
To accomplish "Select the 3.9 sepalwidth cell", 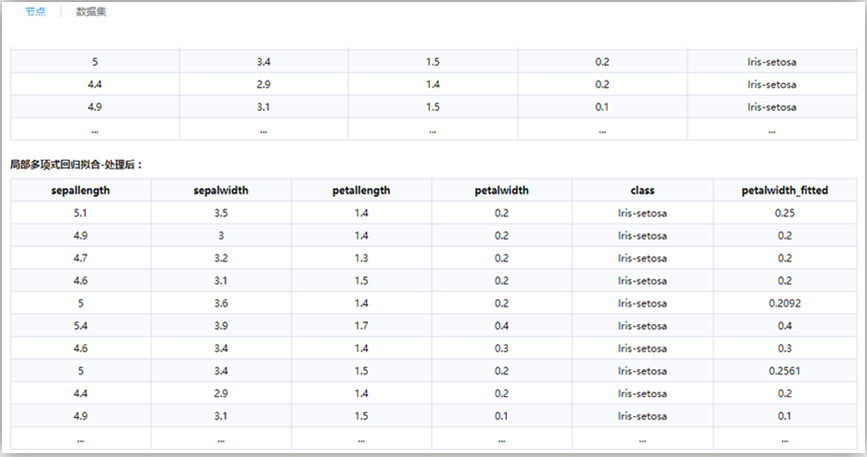I will pyautogui.click(x=221, y=326).
